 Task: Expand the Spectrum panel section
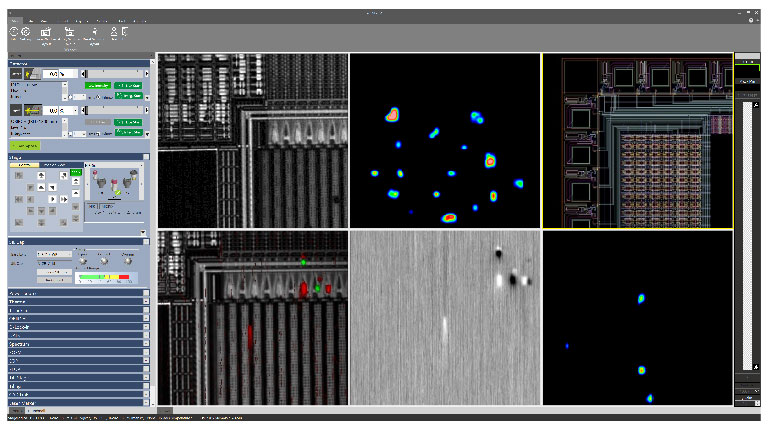(146, 343)
